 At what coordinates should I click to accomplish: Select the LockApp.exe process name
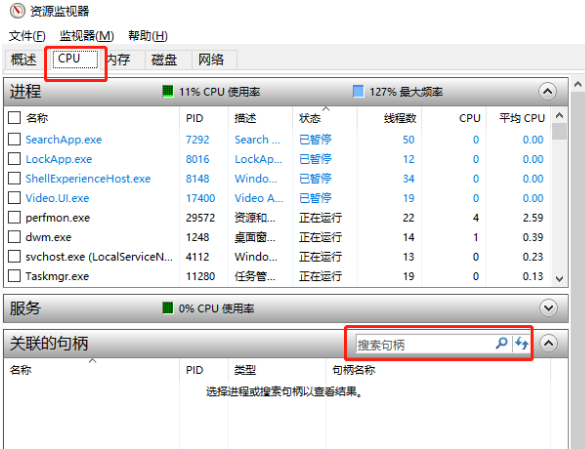point(59,159)
